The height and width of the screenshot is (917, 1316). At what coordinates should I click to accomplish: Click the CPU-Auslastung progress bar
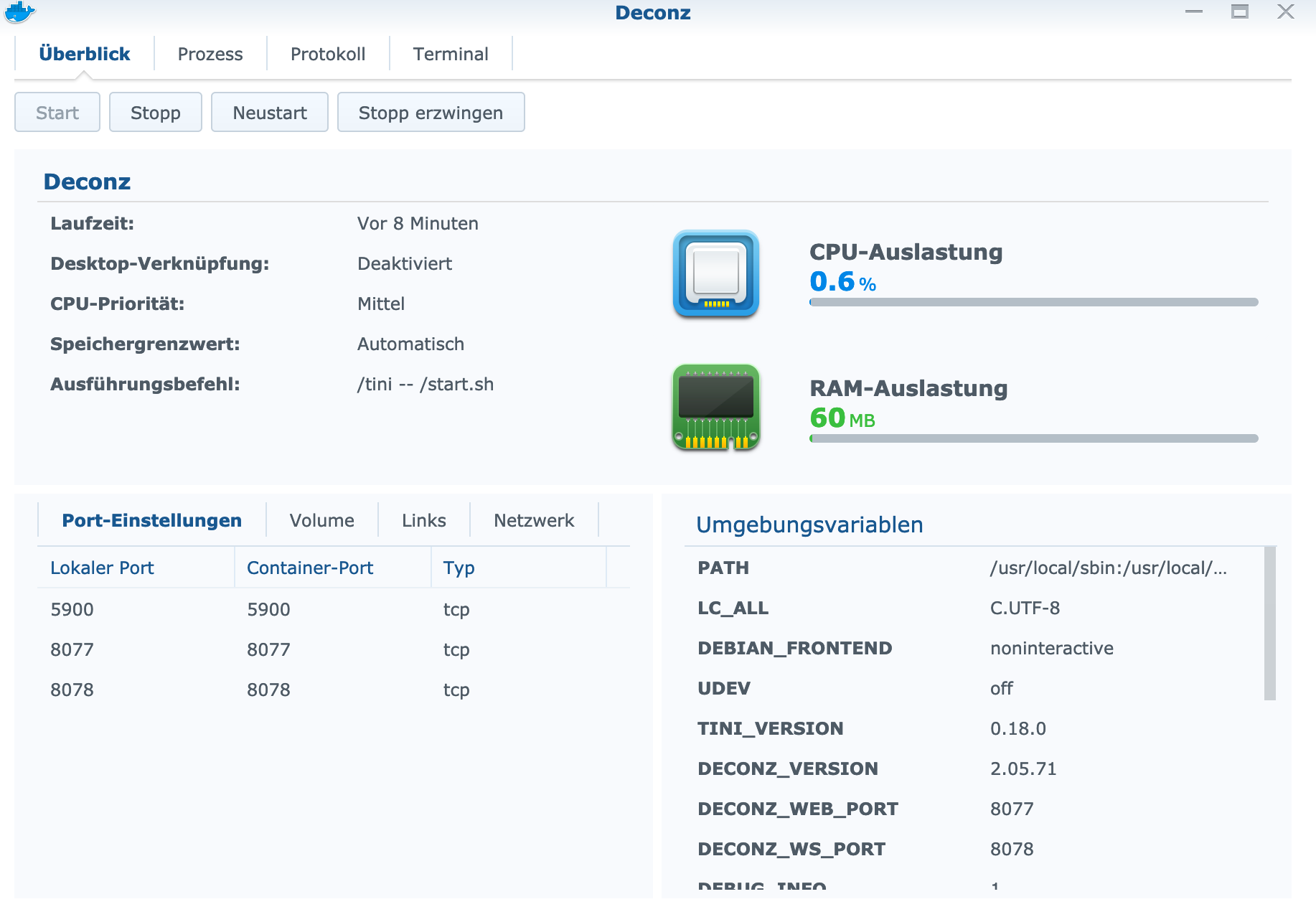click(1033, 302)
